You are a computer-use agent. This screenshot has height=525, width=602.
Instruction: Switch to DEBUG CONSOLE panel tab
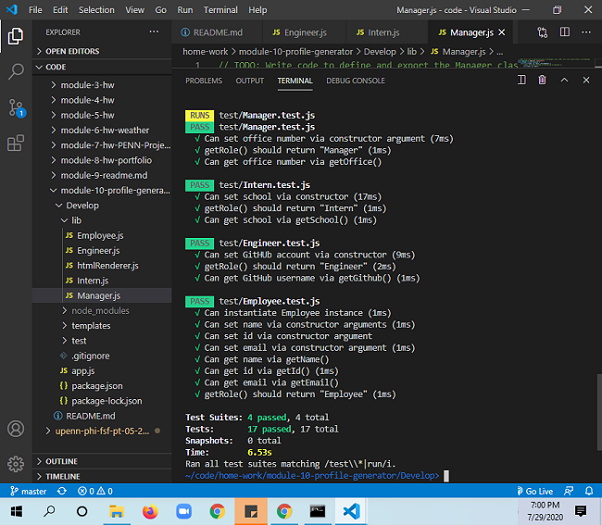(x=356, y=81)
